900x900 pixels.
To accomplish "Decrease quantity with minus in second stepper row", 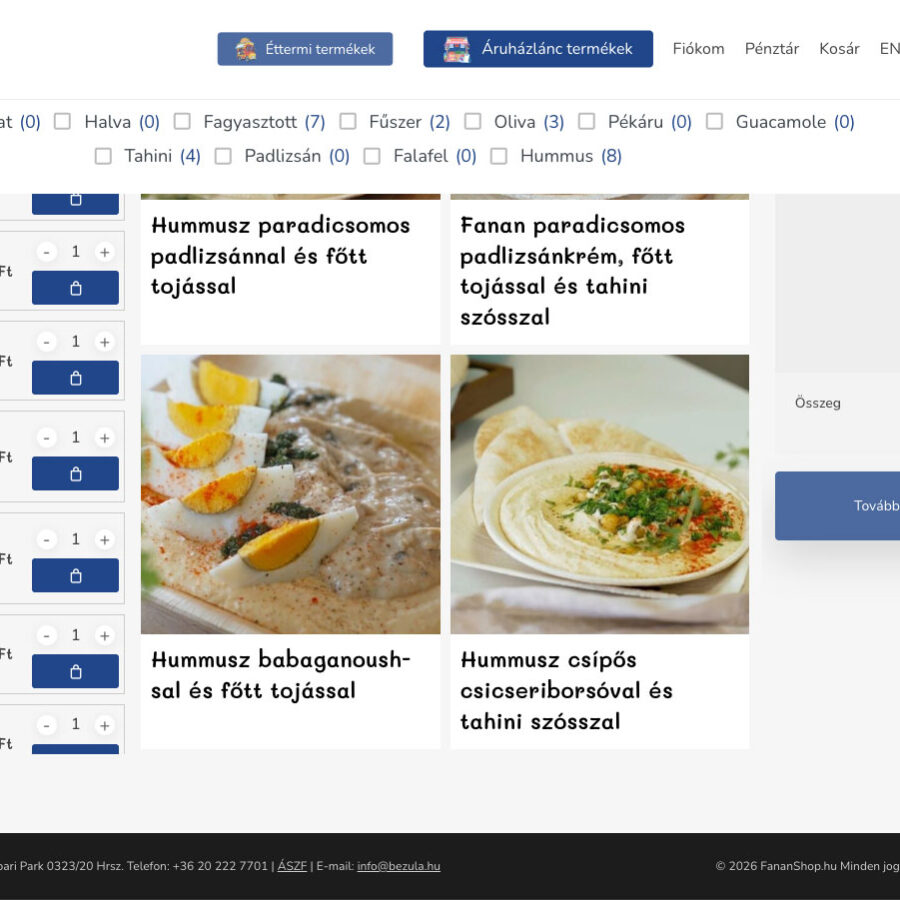I will click(x=47, y=342).
